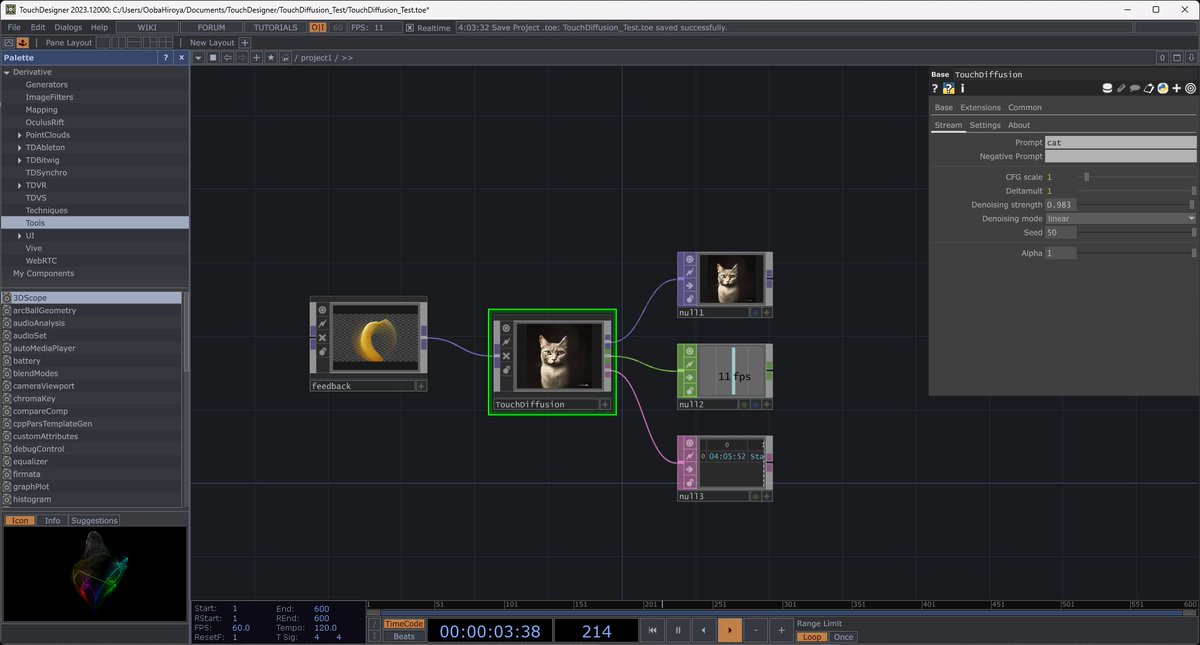The width and height of the screenshot is (1200, 645).
Task: Expand UI folder in palette
Action: pyautogui.click(x=19, y=235)
